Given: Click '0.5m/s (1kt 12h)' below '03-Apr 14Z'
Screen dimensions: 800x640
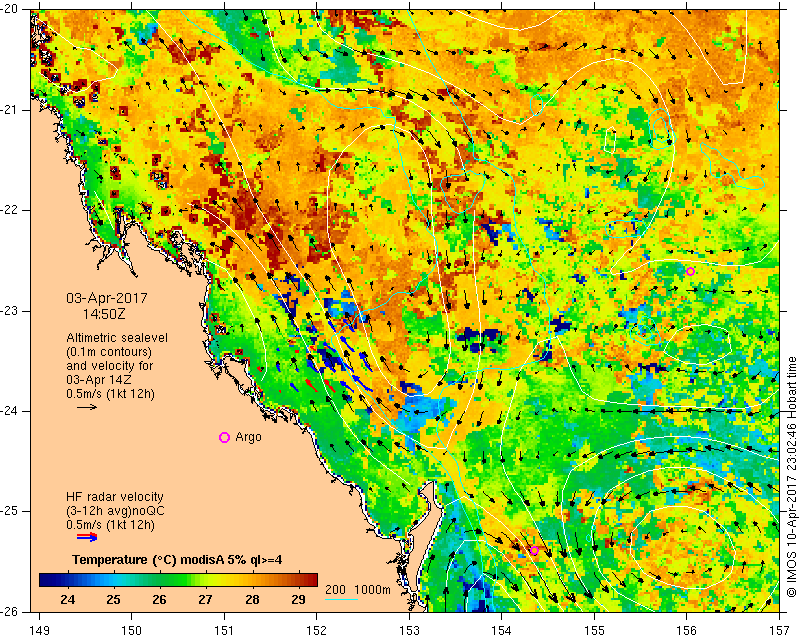Looking at the screenshot, I should point(110,394).
